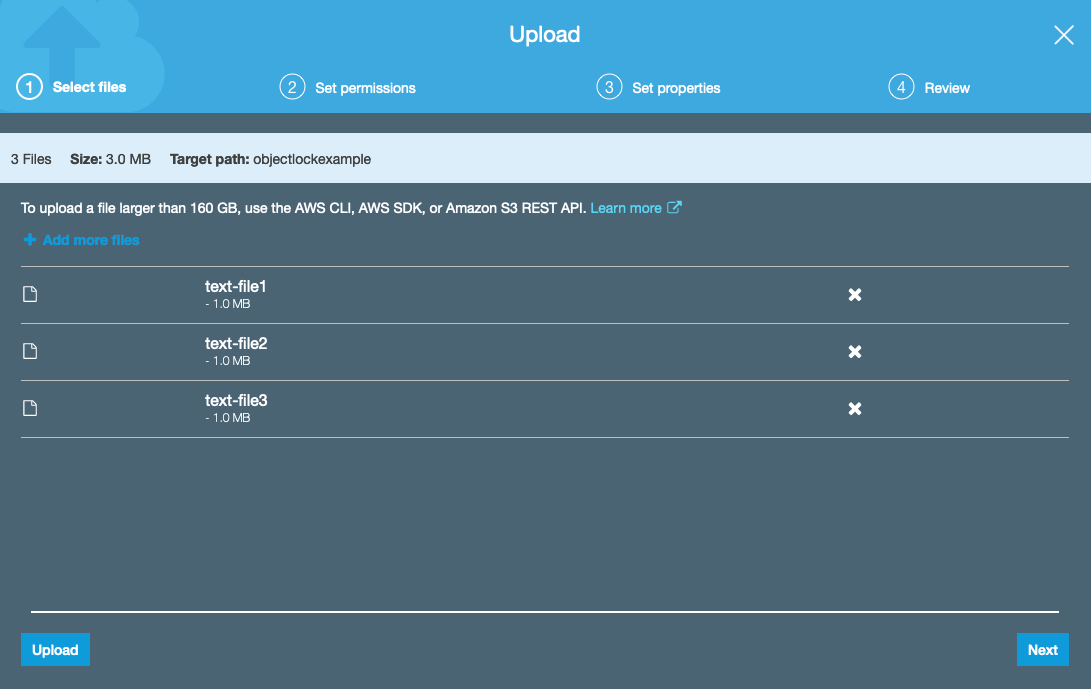Open the Learn more link
Viewport: 1091px width, 689px height.
point(625,207)
